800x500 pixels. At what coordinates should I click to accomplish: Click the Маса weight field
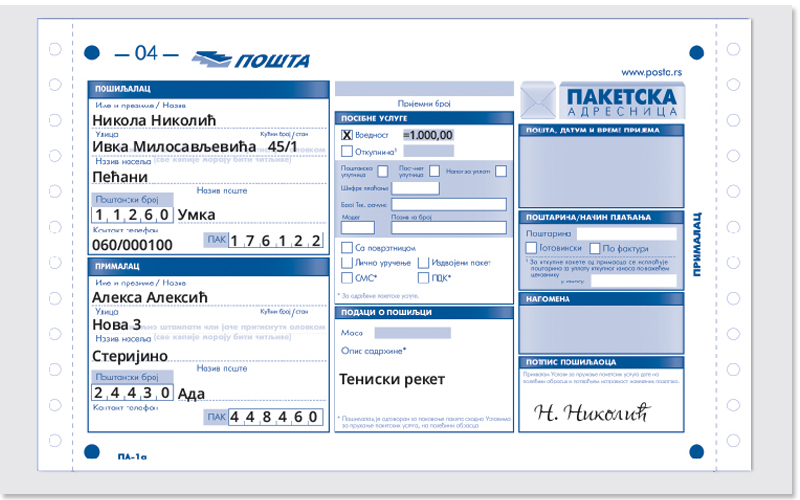pos(413,333)
